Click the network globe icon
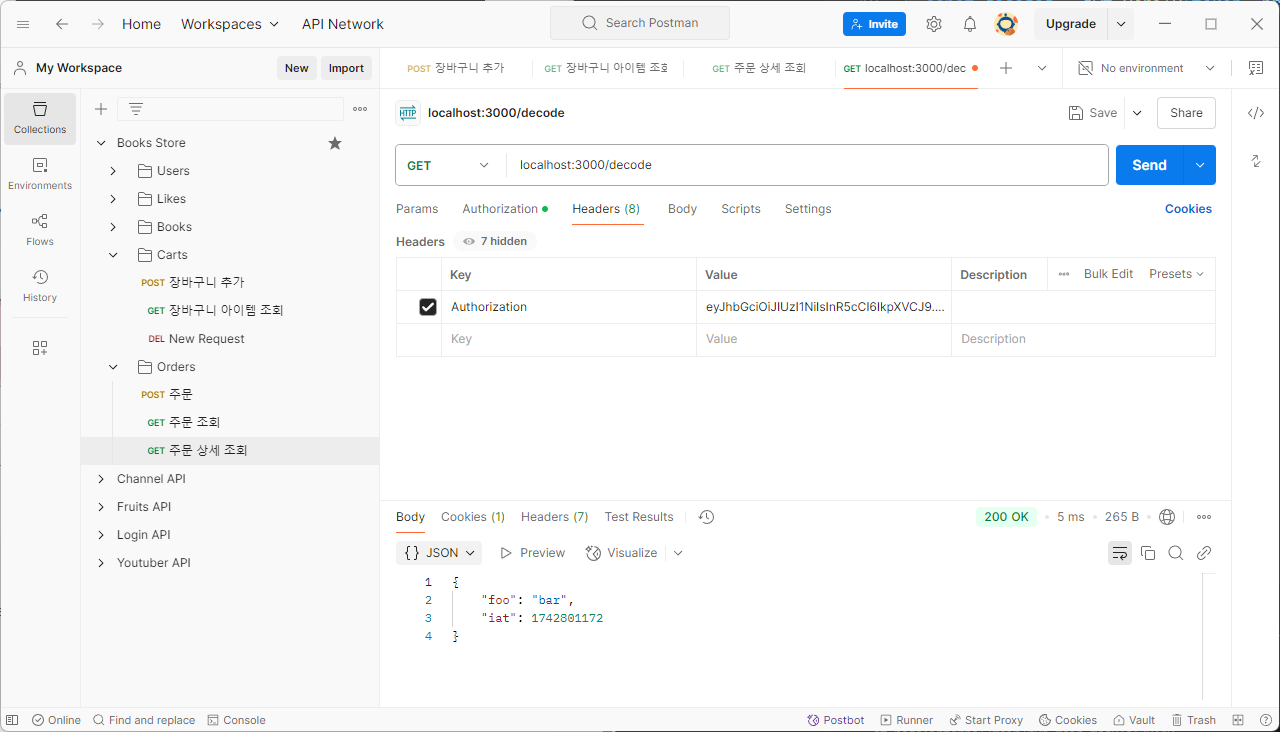This screenshot has height=732, width=1280. [x=1167, y=517]
